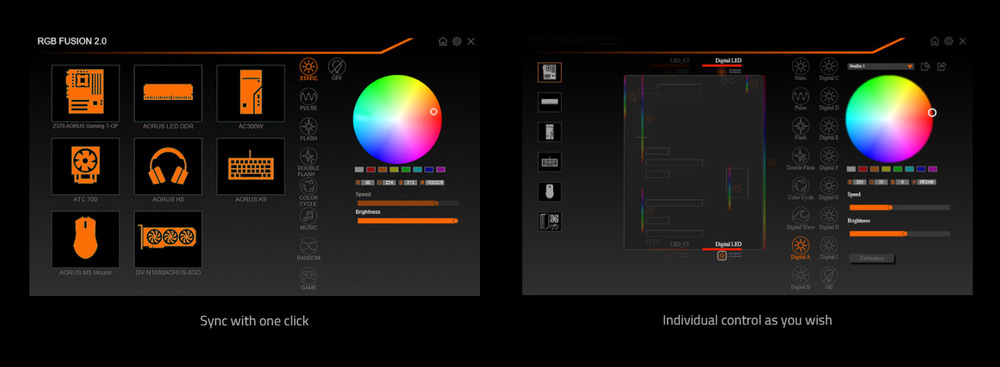
Task: Select the Z370 AORUS Gaming 7 motherboard device
Action: tap(85, 93)
